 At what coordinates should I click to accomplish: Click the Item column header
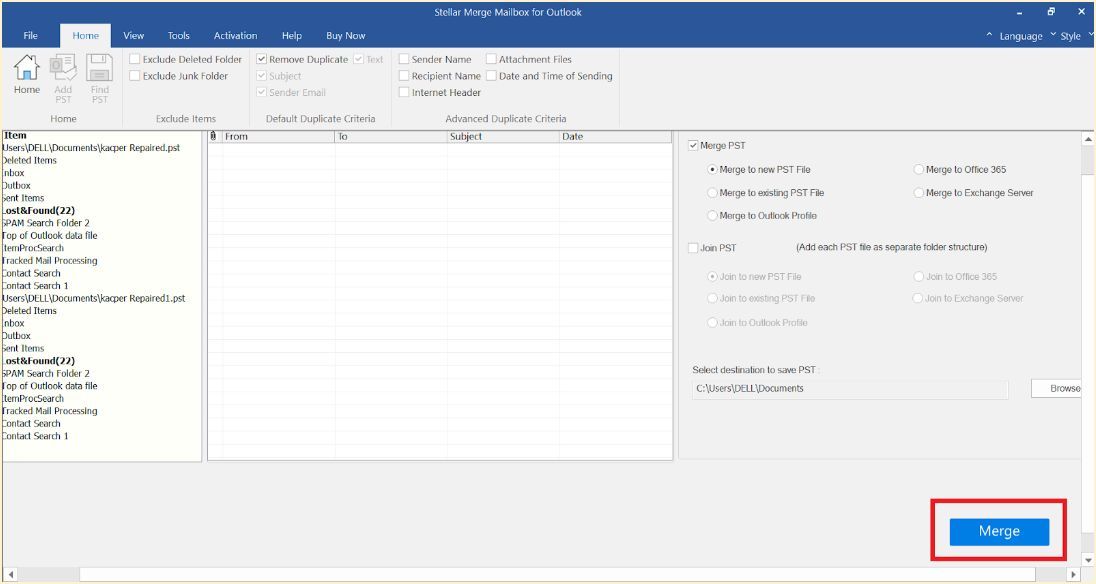(15, 136)
